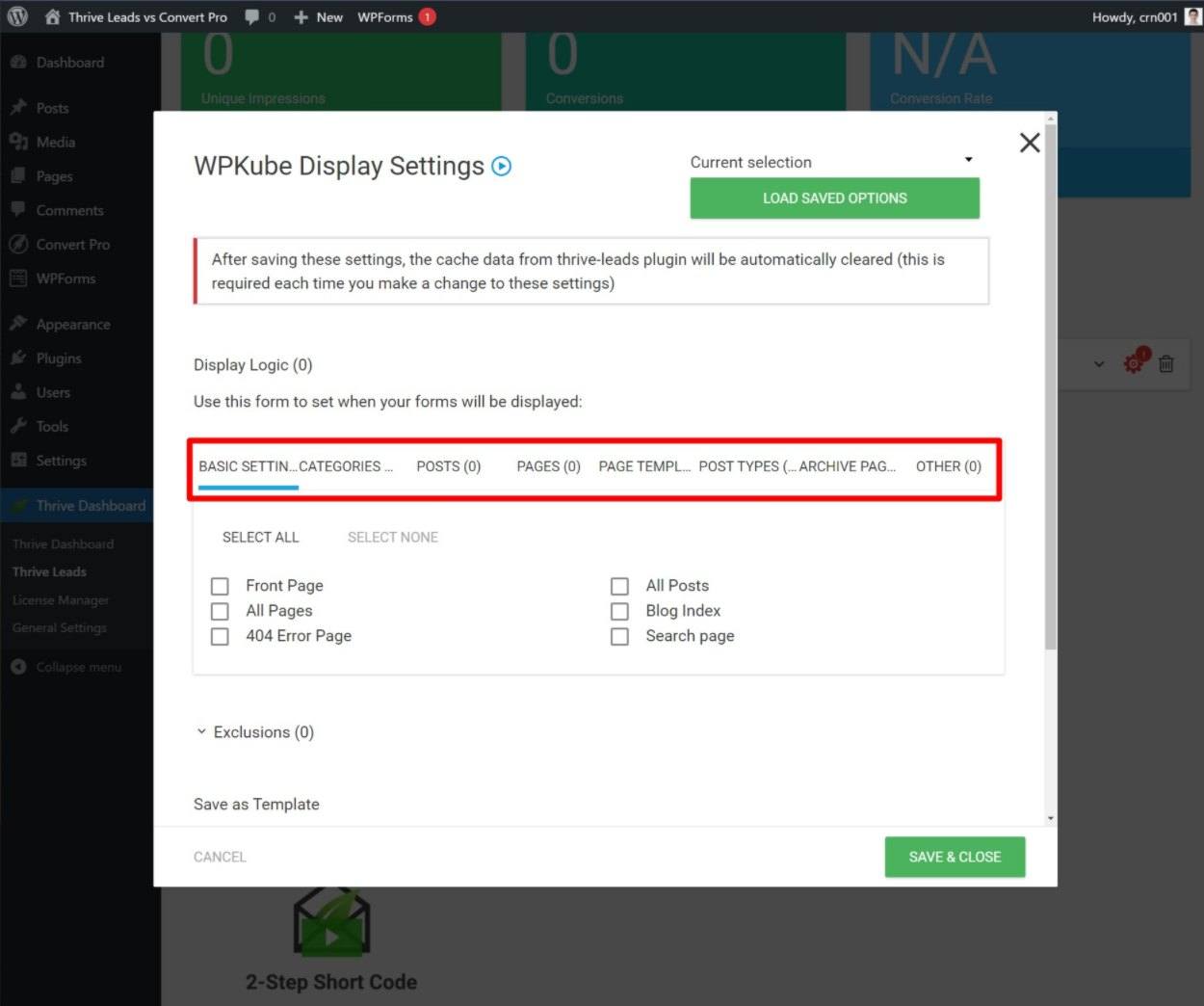Image resolution: width=1204 pixels, height=1006 pixels.
Task: Click the Pages icon in sidebar
Action: pos(18,175)
